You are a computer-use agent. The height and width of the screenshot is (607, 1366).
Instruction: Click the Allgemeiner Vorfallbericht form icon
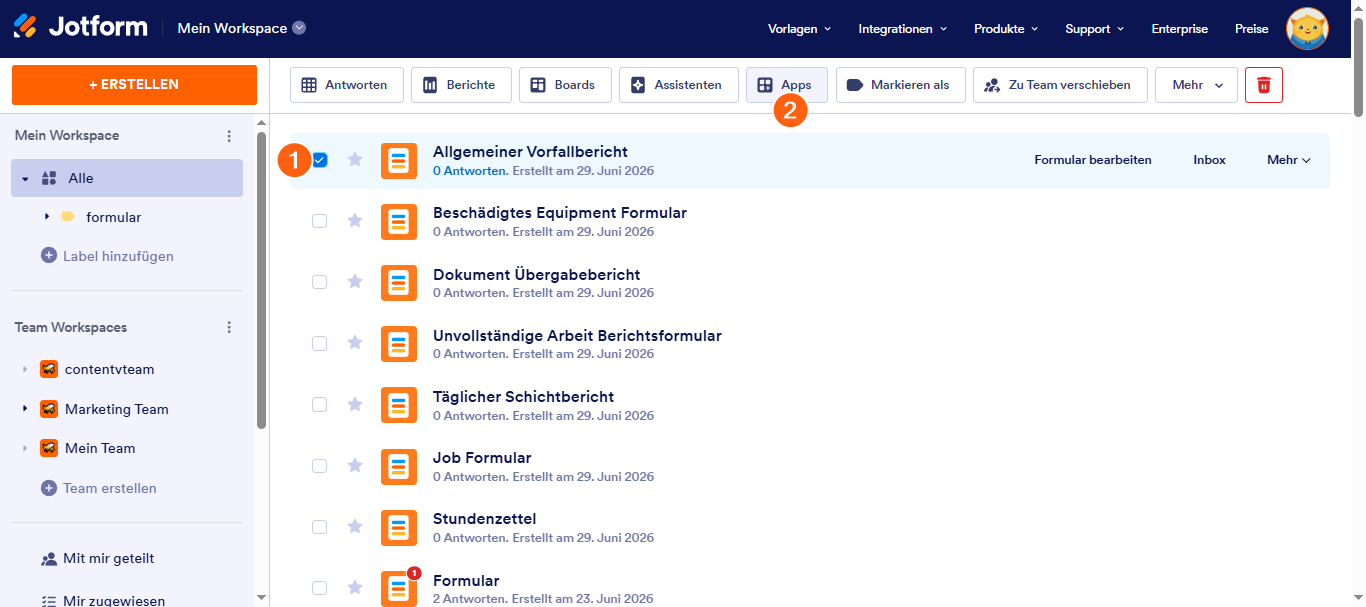click(x=399, y=161)
